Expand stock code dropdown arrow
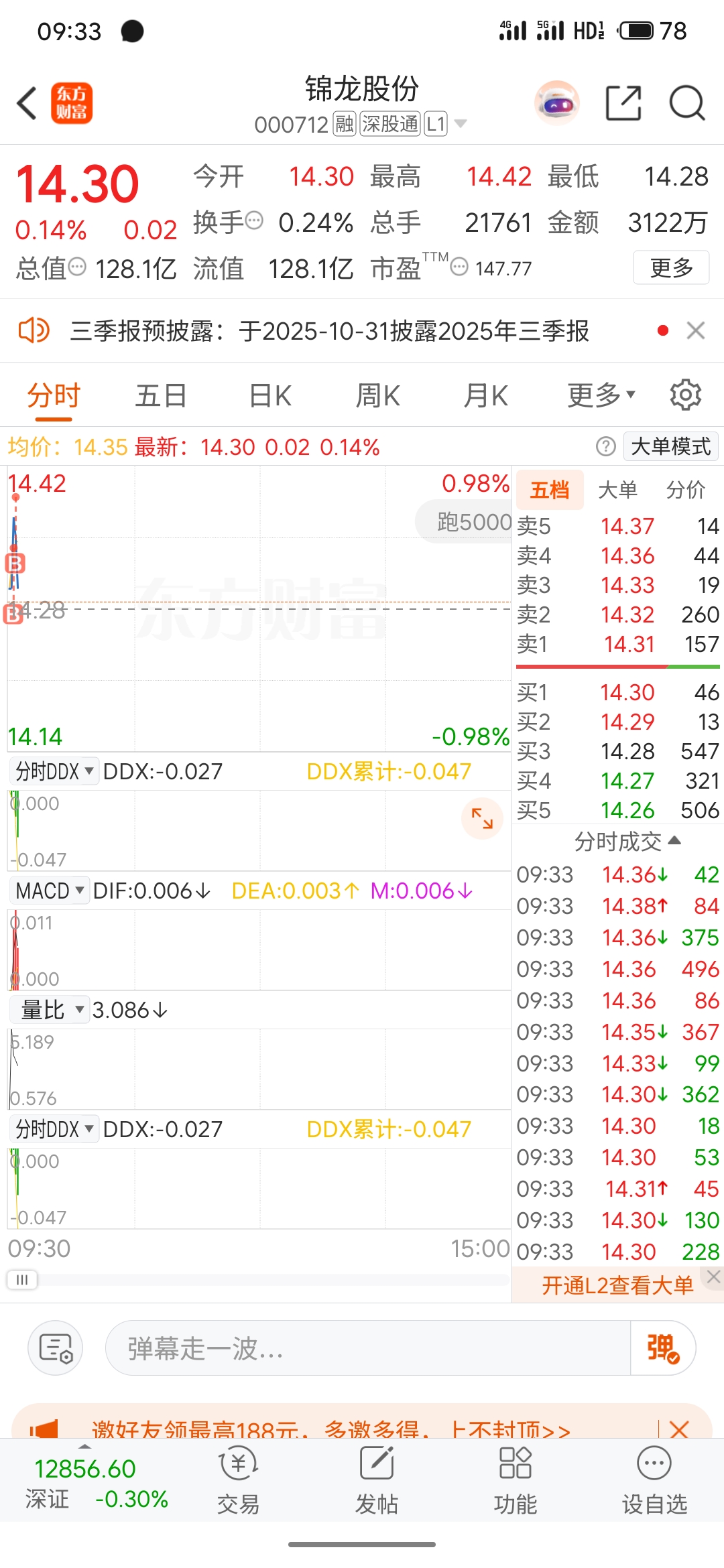 click(x=461, y=124)
